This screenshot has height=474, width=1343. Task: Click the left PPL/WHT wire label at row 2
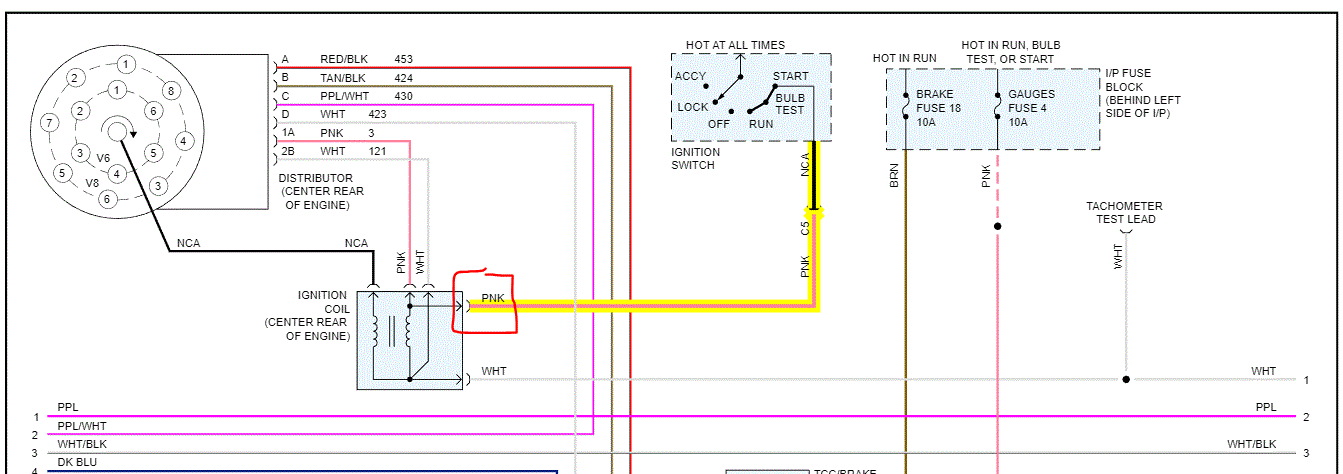pos(80,426)
